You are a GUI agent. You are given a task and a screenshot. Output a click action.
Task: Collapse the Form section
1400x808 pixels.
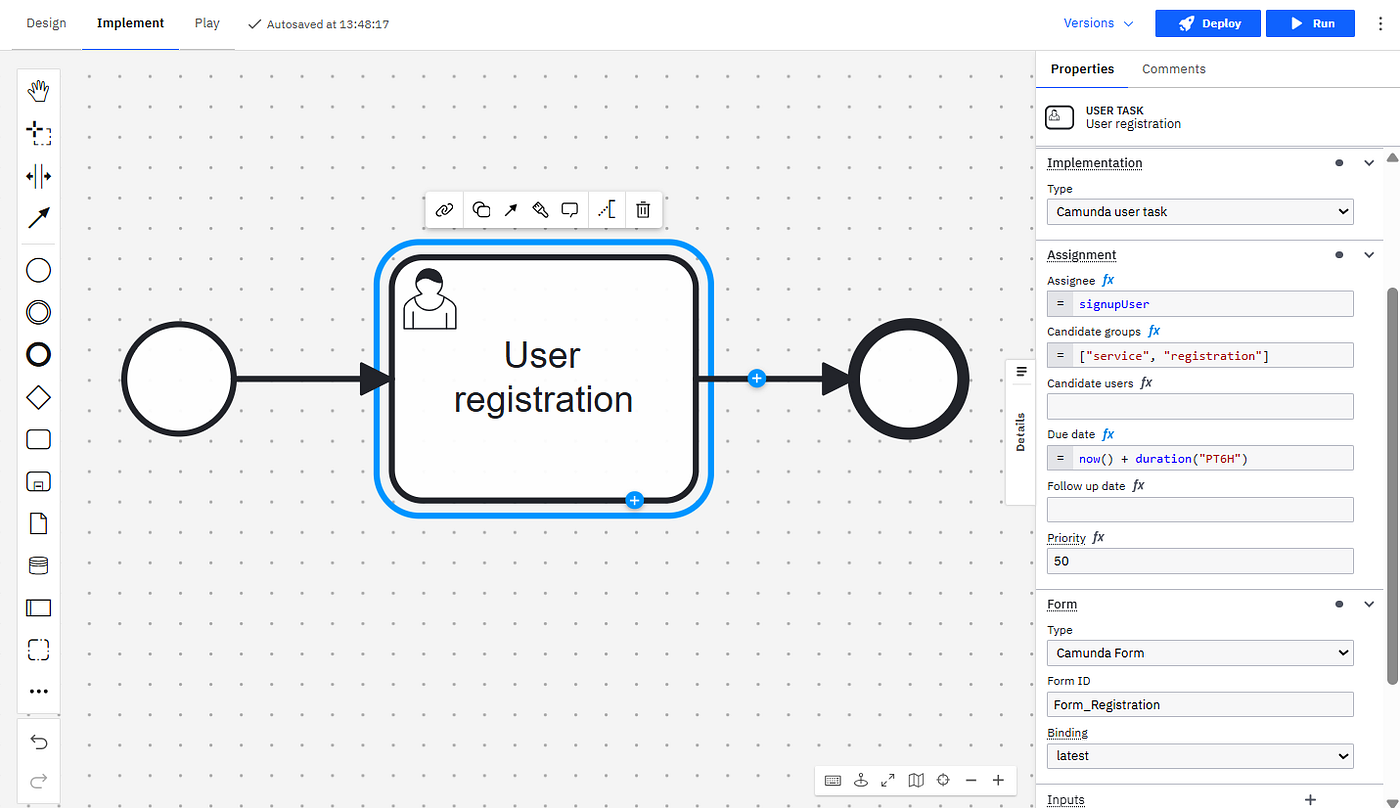coord(1370,604)
